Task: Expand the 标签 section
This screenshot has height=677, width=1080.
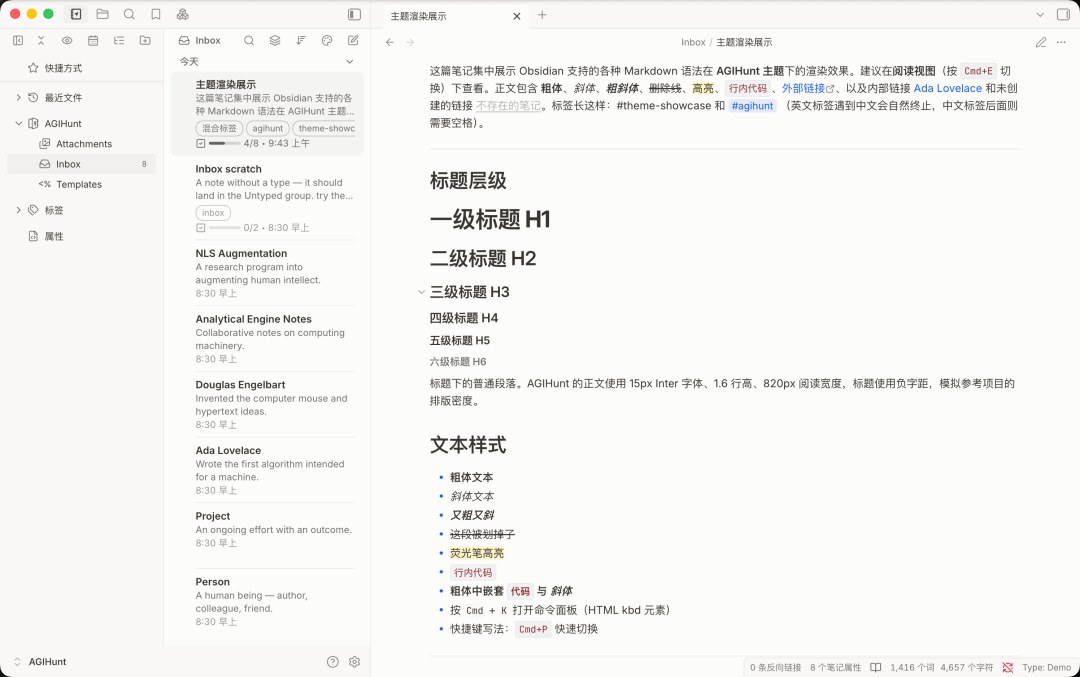Action: pyautogui.click(x=19, y=210)
